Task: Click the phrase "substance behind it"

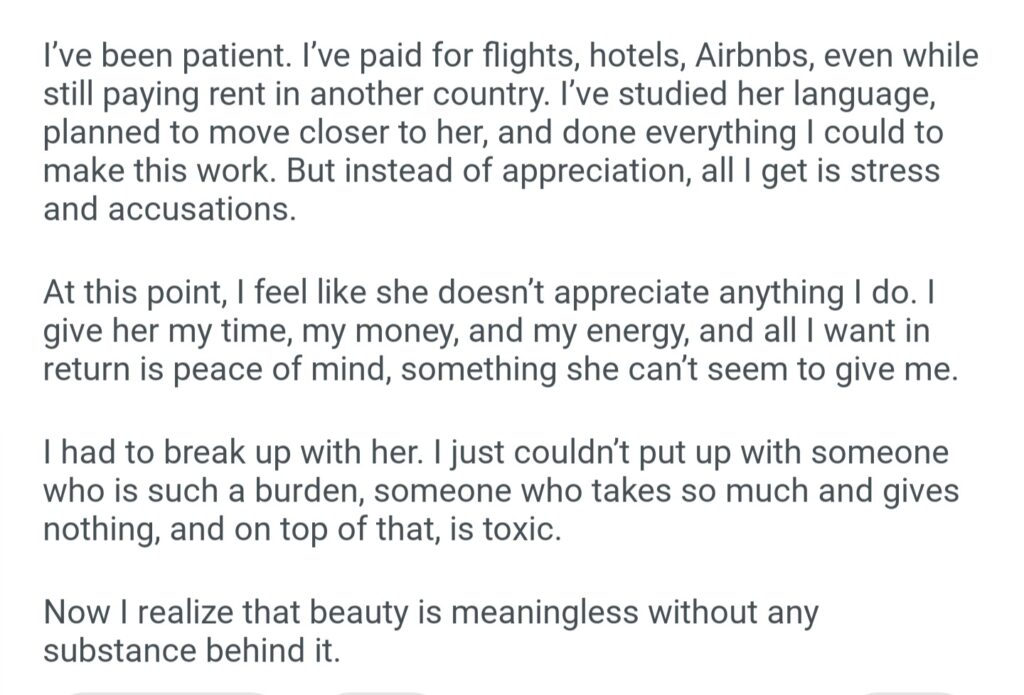Action: coord(191,651)
